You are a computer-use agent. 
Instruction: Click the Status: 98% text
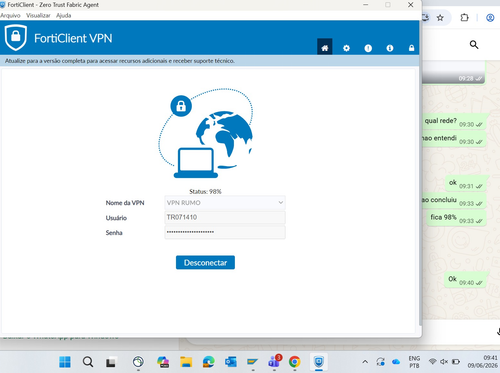[205, 191]
